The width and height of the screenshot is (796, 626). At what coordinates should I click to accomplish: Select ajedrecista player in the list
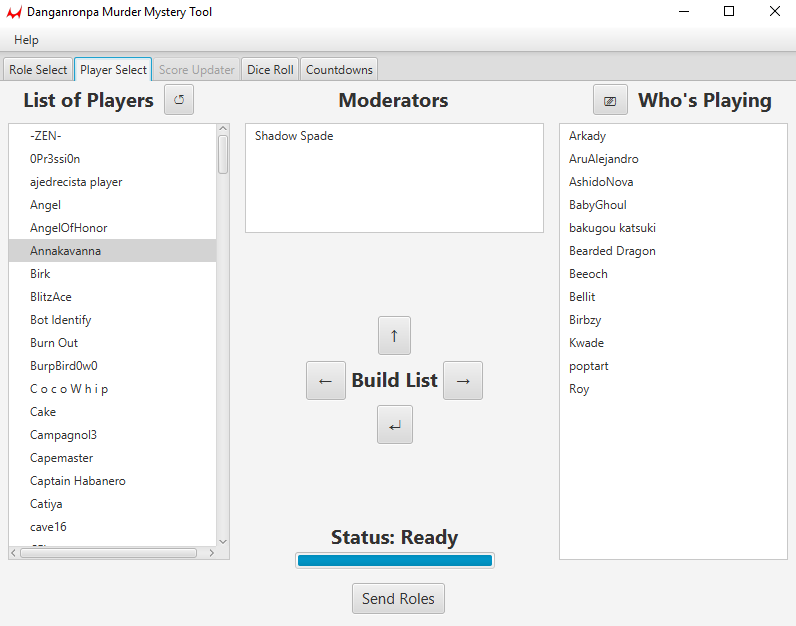click(112, 182)
